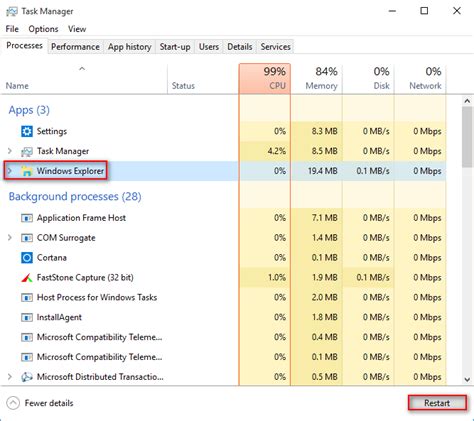Click the Windows Explorer folder icon
This screenshot has height=421, width=474.
[x=27, y=171]
